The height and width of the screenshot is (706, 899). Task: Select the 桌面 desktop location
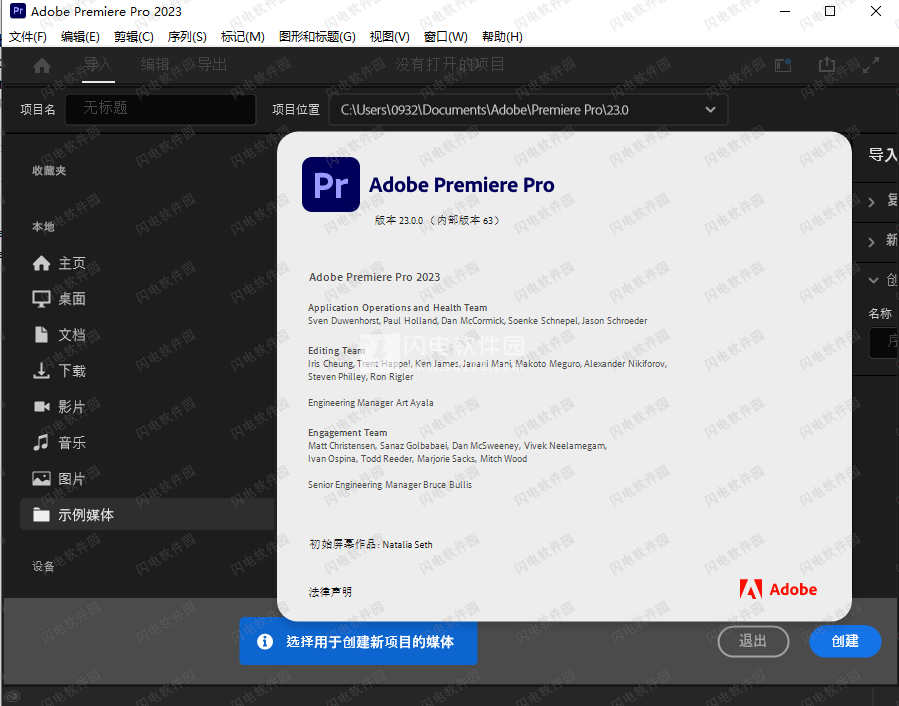(x=60, y=299)
